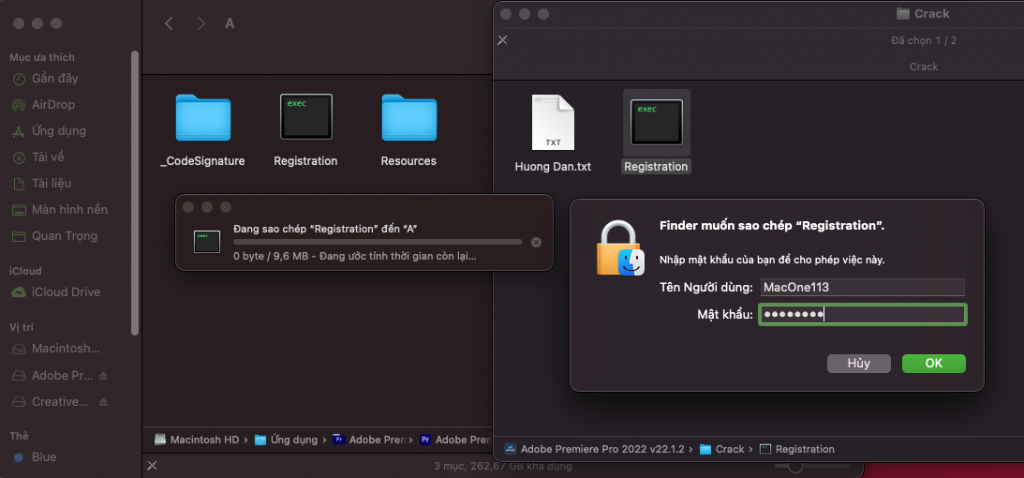Go back in window A
Image resolution: width=1024 pixels, height=478 pixels.
pyautogui.click(x=168, y=24)
